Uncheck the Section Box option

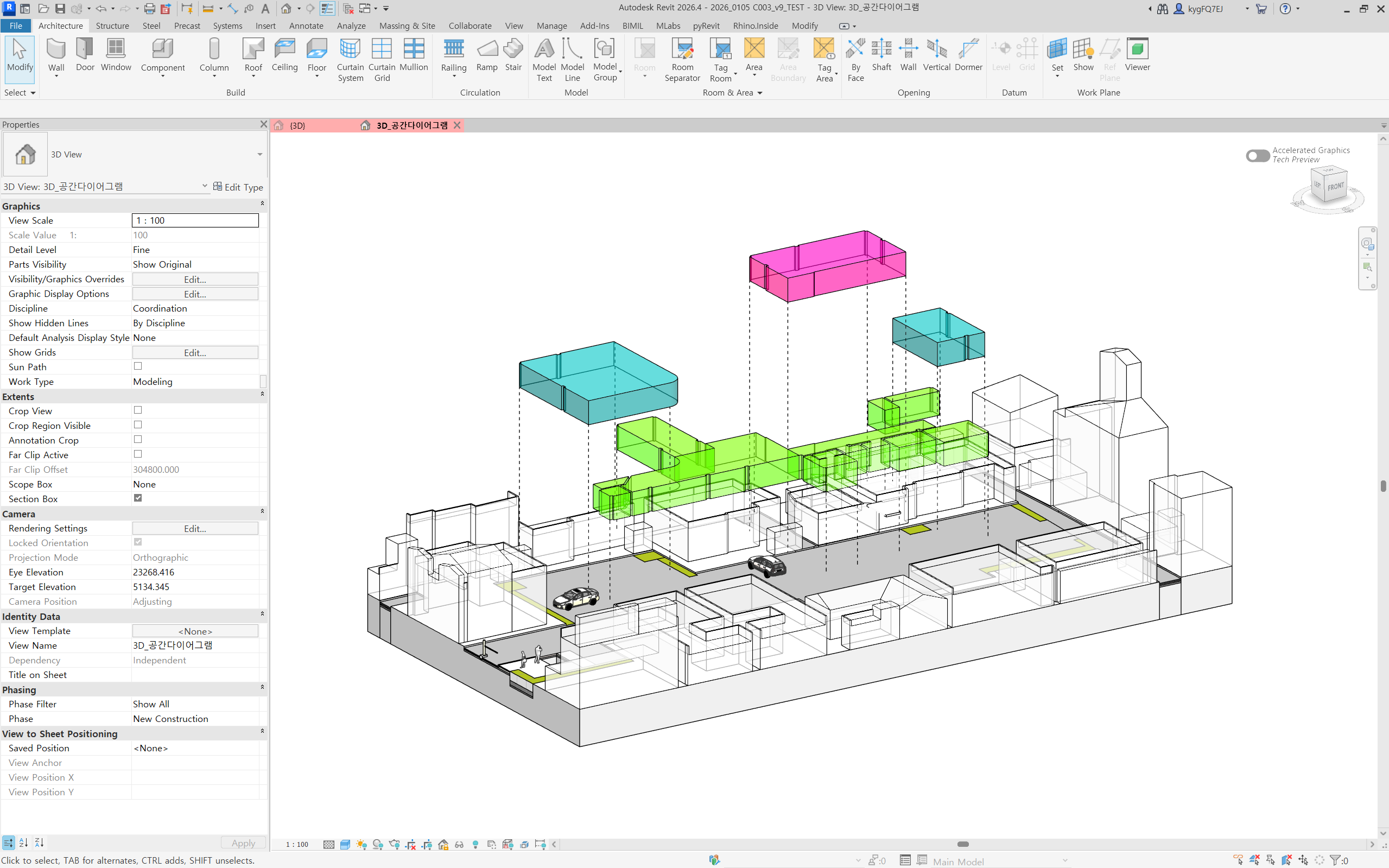pos(137,498)
